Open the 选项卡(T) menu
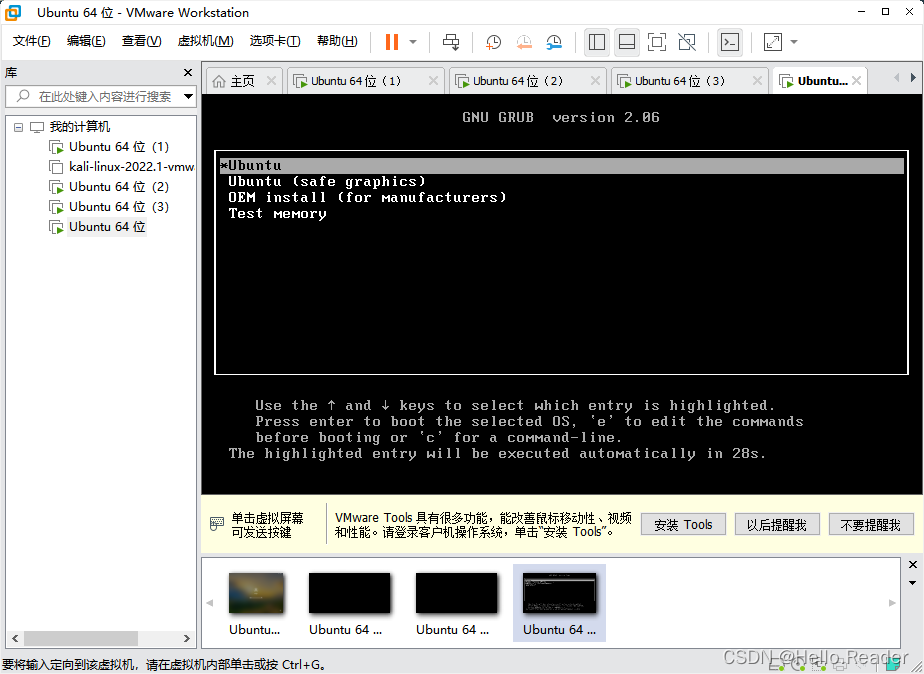 point(275,41)
